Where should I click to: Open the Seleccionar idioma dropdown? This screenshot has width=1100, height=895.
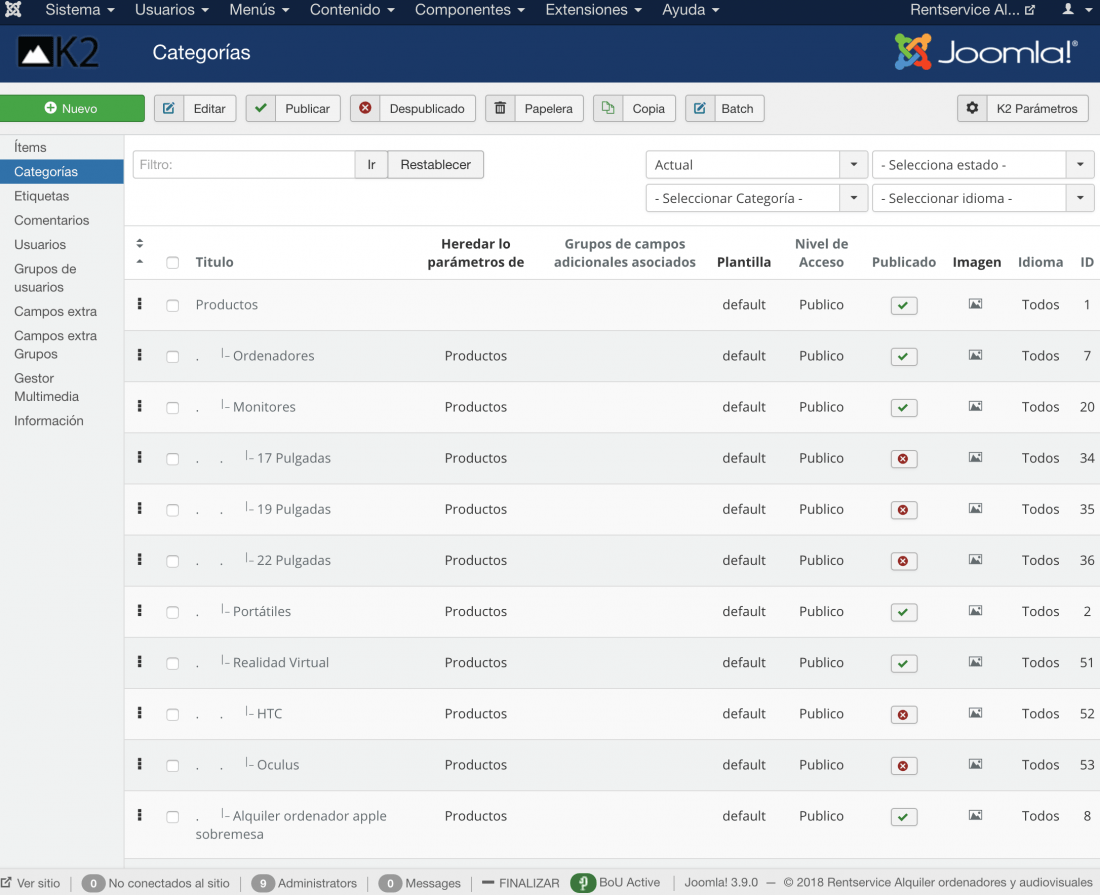click(983, 198)
